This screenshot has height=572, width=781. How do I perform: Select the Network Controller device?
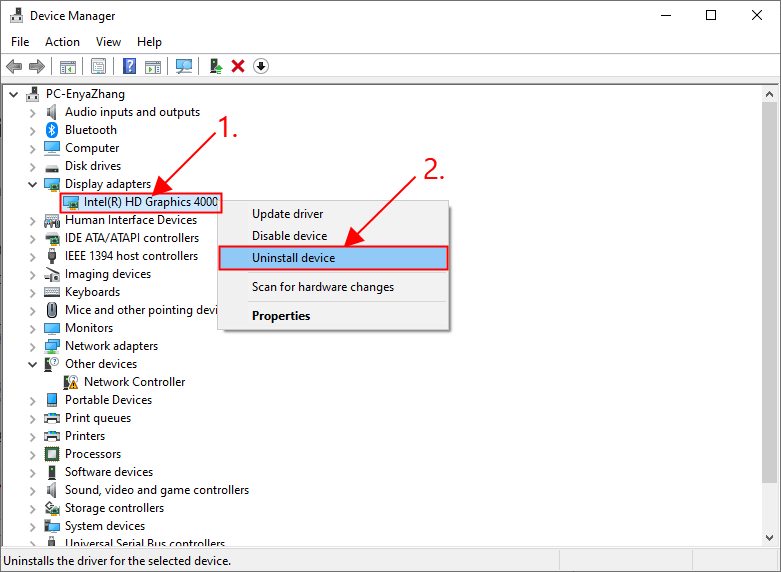(134, 382)
